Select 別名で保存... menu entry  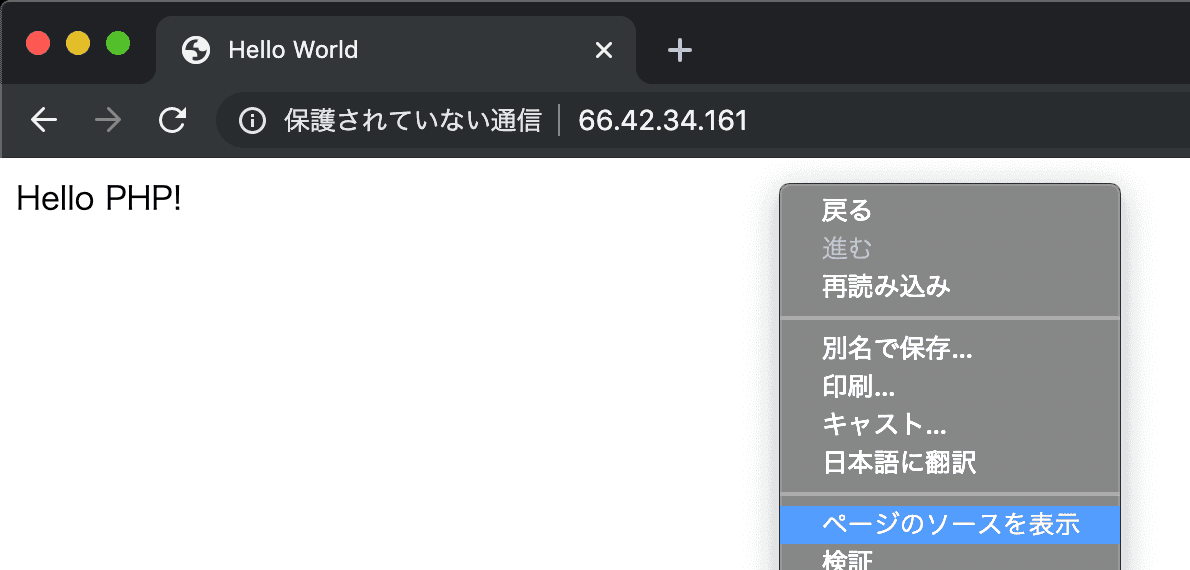click(897, 349)
